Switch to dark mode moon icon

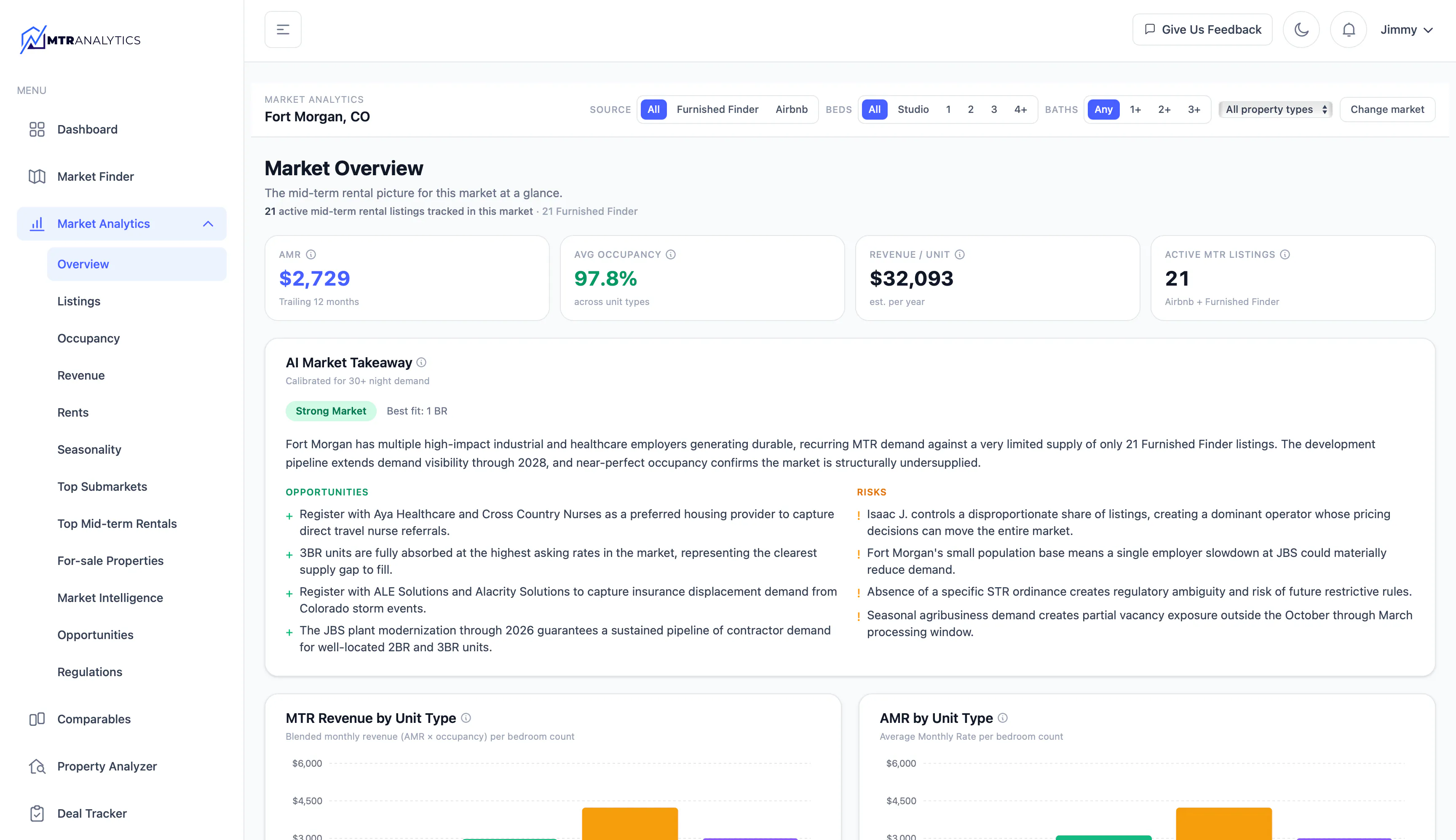pos(1301,29)
